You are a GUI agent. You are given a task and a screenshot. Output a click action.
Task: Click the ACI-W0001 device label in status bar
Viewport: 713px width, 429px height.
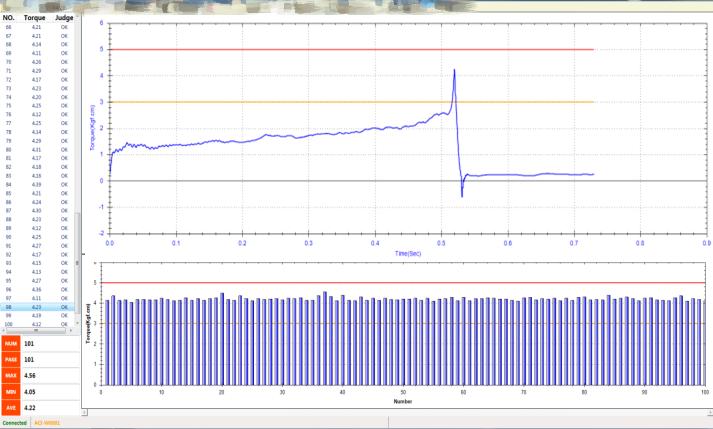pos(48,423)
